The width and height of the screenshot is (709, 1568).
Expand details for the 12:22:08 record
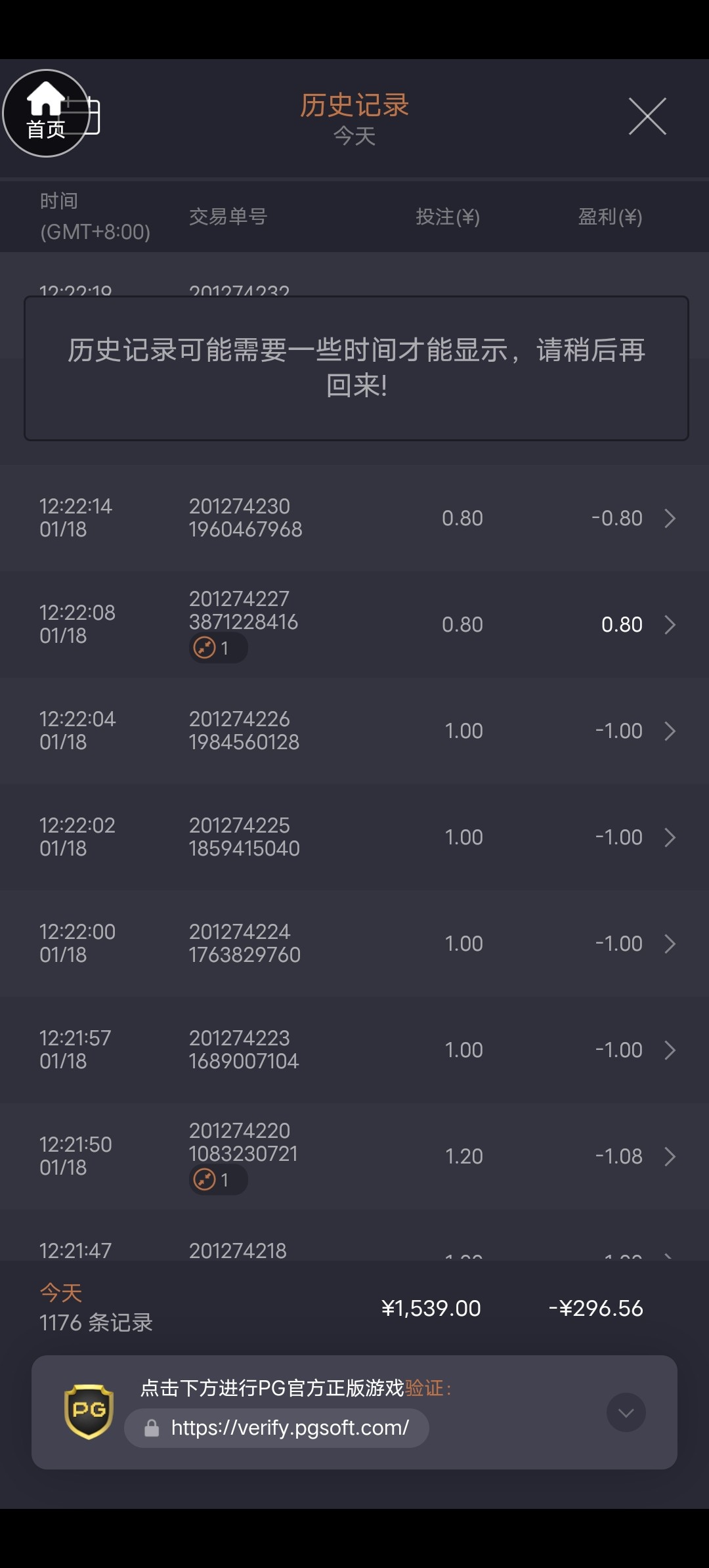point(670,624)
